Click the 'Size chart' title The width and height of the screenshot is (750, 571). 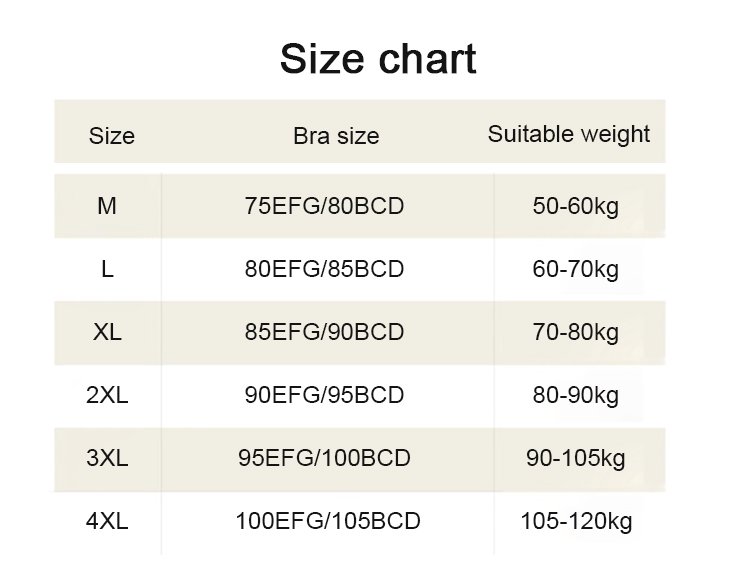[x=377, y=59]
